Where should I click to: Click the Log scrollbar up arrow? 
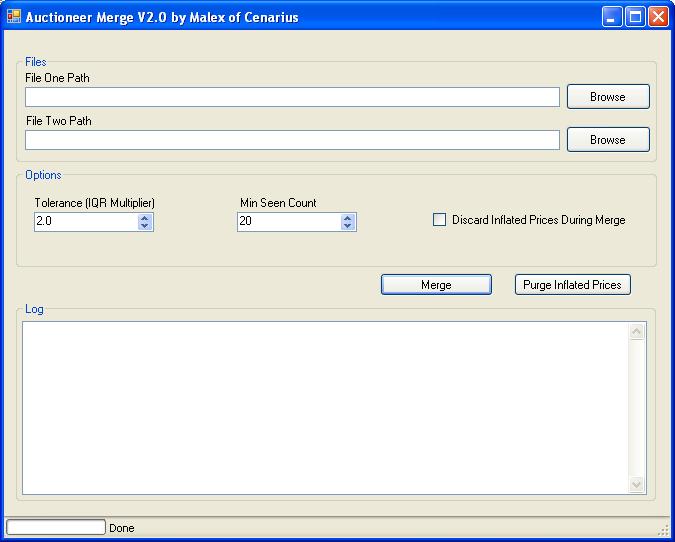tap(637, 331)
